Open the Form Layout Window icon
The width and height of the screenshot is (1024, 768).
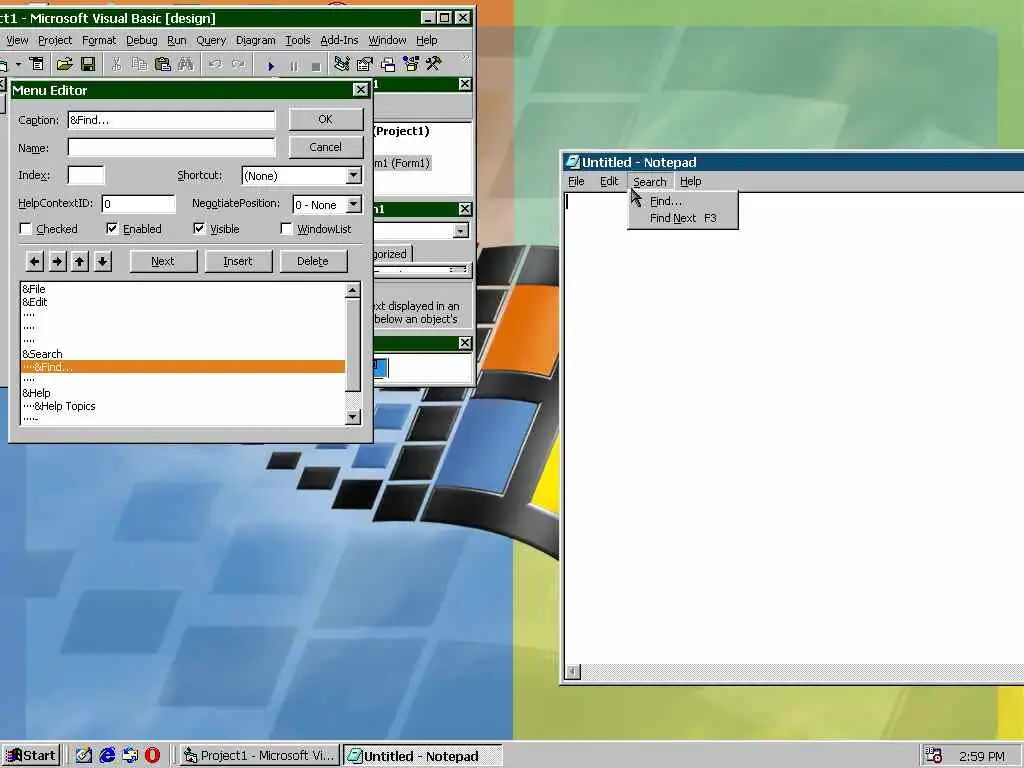[388, 64]
